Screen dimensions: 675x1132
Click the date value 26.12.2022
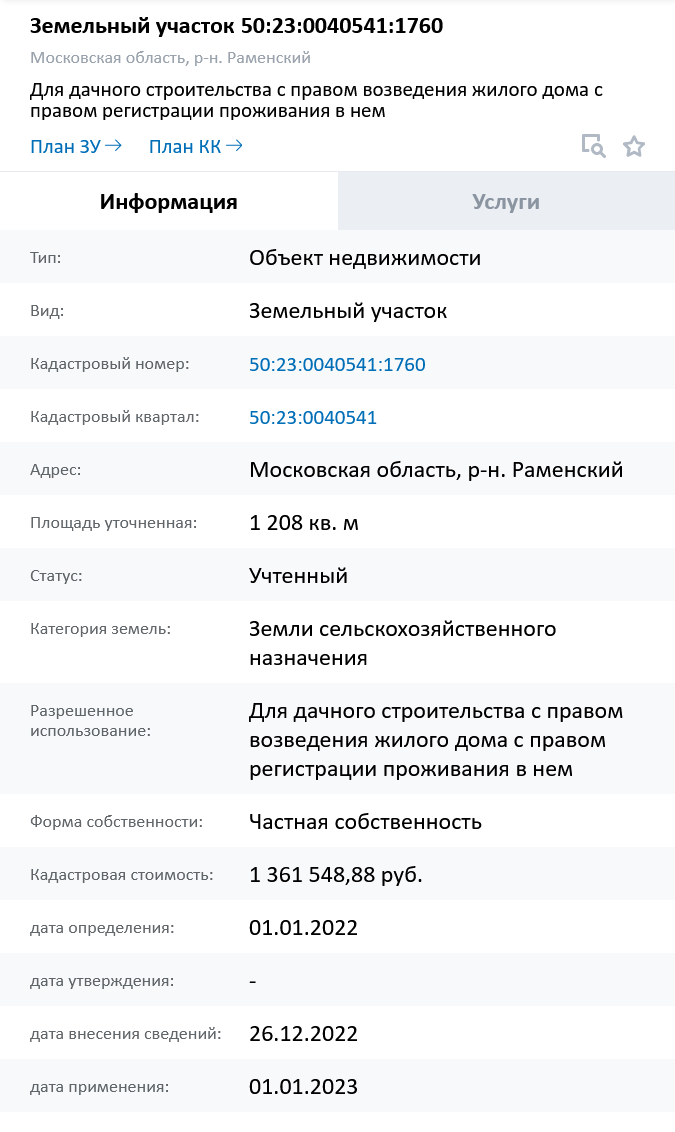point(303,1034)
